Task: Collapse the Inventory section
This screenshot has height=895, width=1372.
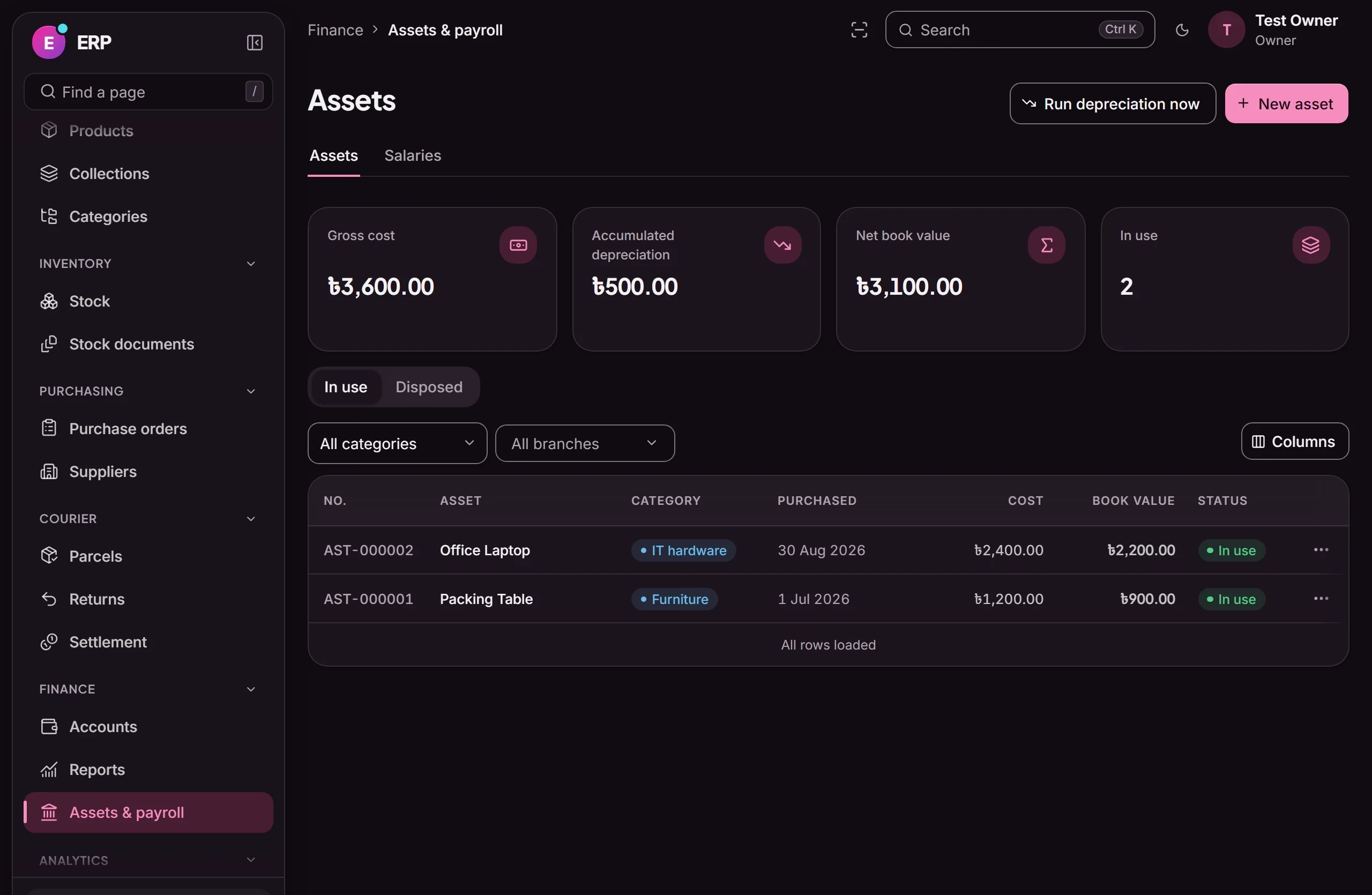Action: [x=251, y=263]
